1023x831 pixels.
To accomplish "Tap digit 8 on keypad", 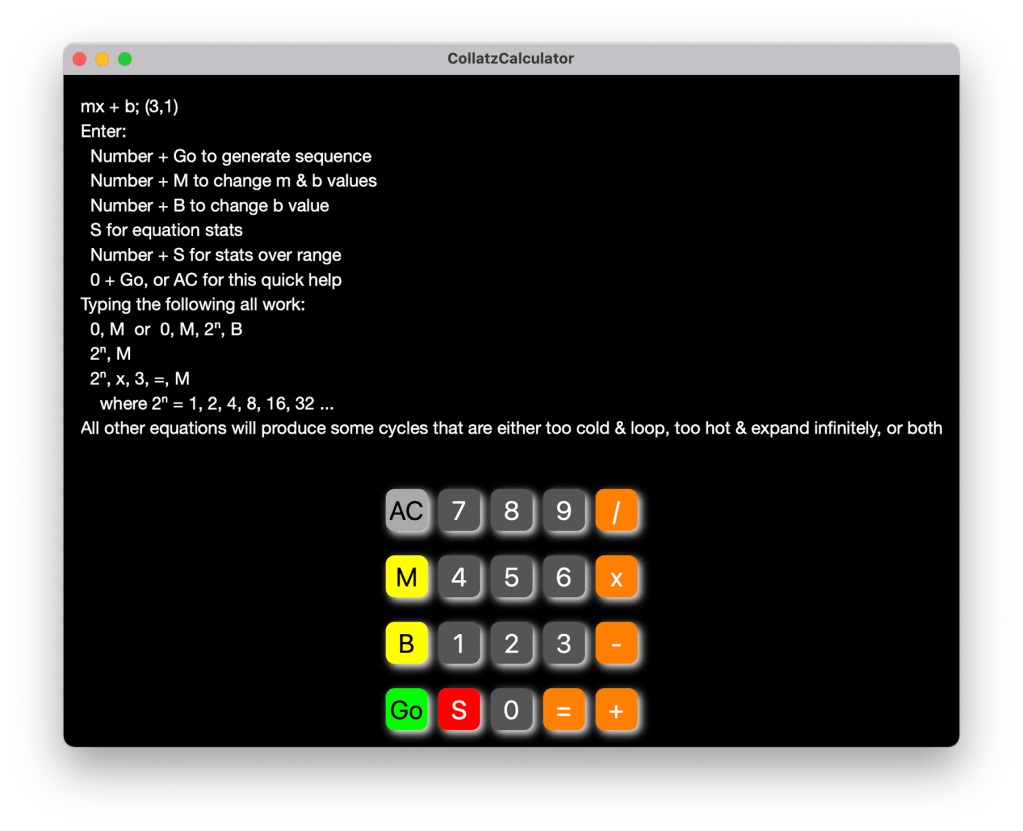I will point(511,511).
